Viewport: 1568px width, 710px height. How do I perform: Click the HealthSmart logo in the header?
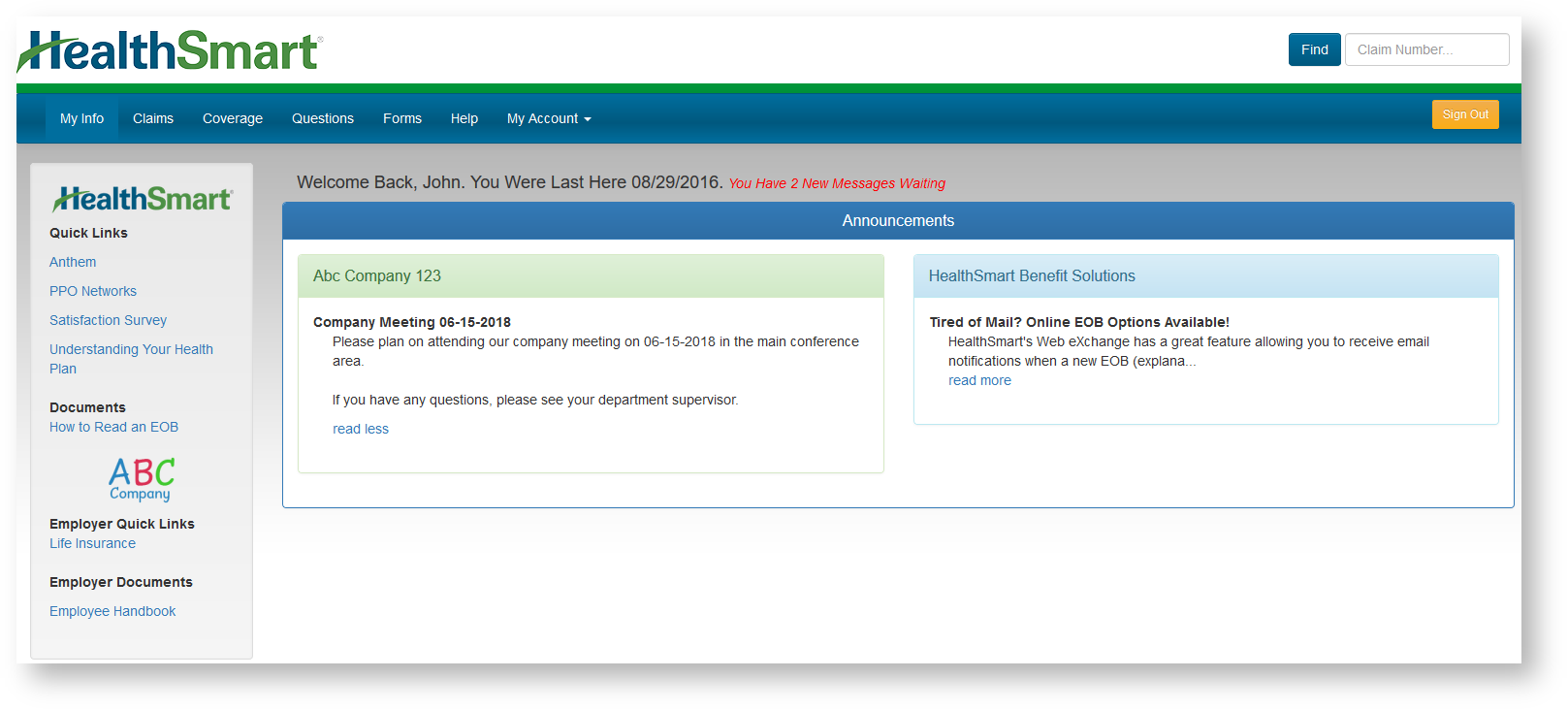point(170,51)
